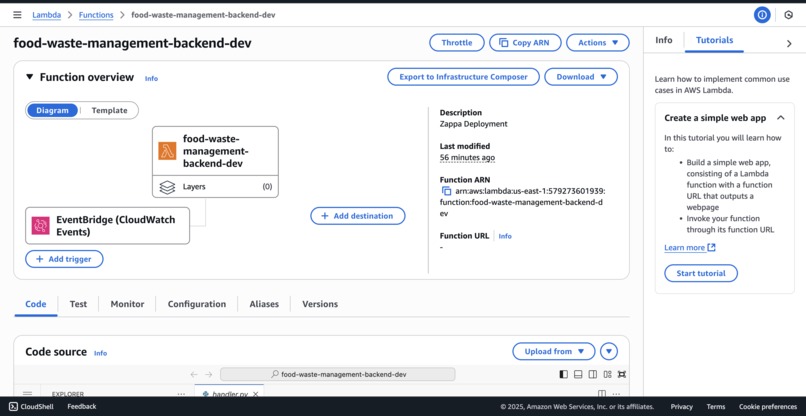The width and height of the screenshot is (806, 416).
Task: Click the Layers stack icon
Action: [167, 187]
